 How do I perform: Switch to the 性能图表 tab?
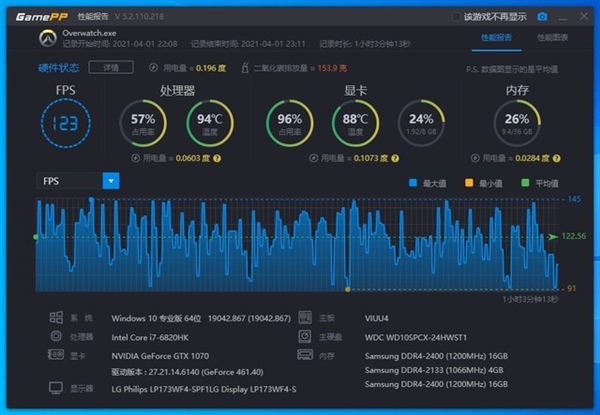pos(553,37)
